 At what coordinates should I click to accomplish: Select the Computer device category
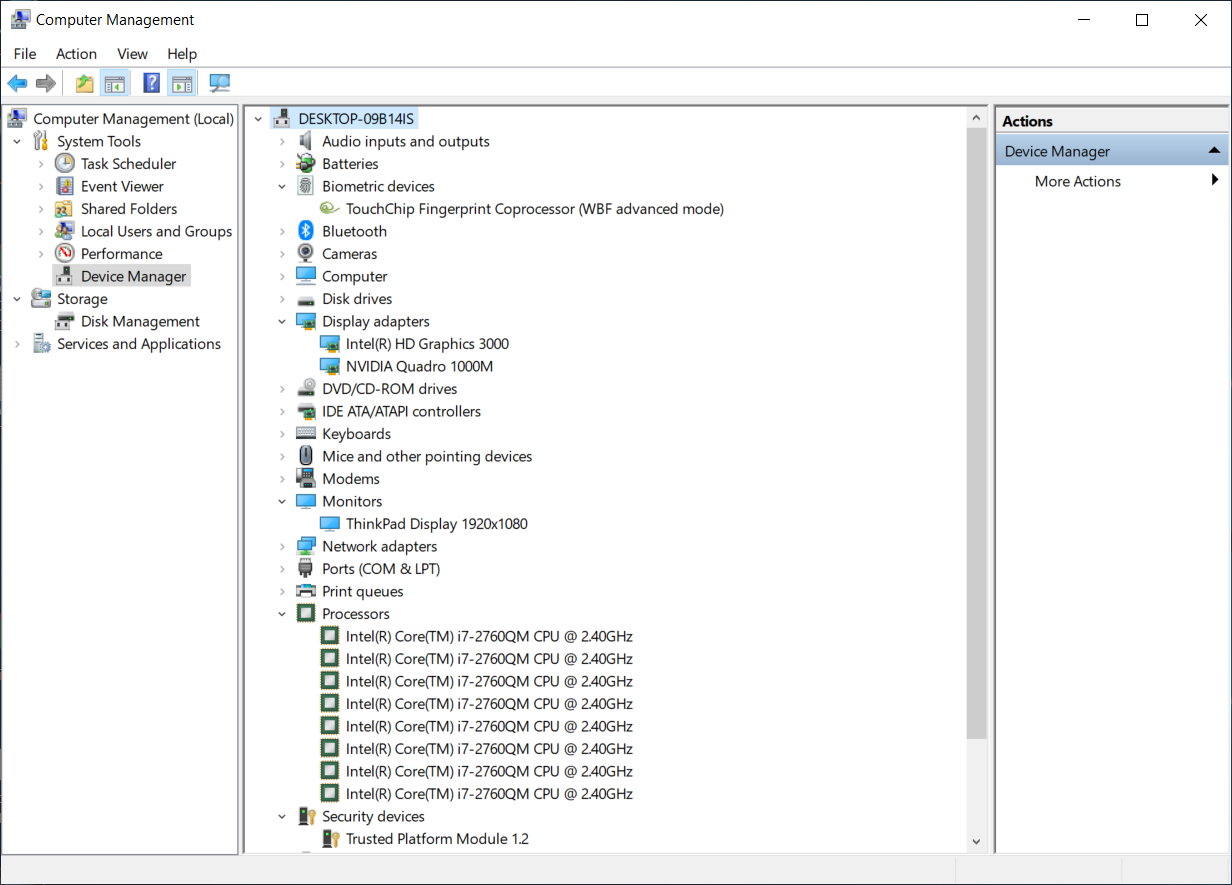click(x=354, y=276)
